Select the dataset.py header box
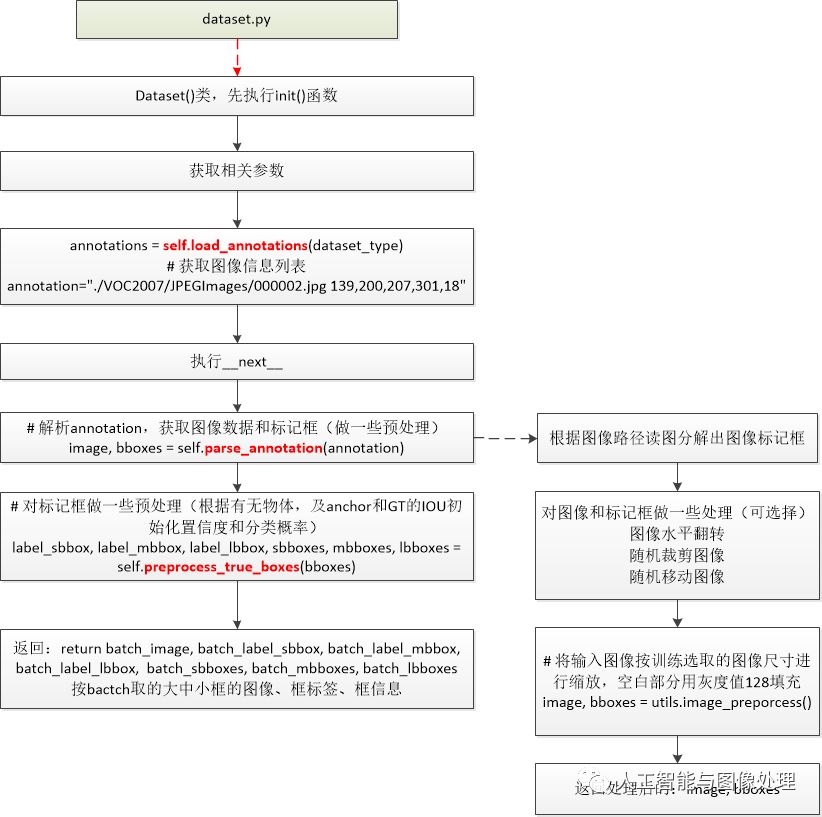Screen dimensions: 822x817 click(237, 19)
